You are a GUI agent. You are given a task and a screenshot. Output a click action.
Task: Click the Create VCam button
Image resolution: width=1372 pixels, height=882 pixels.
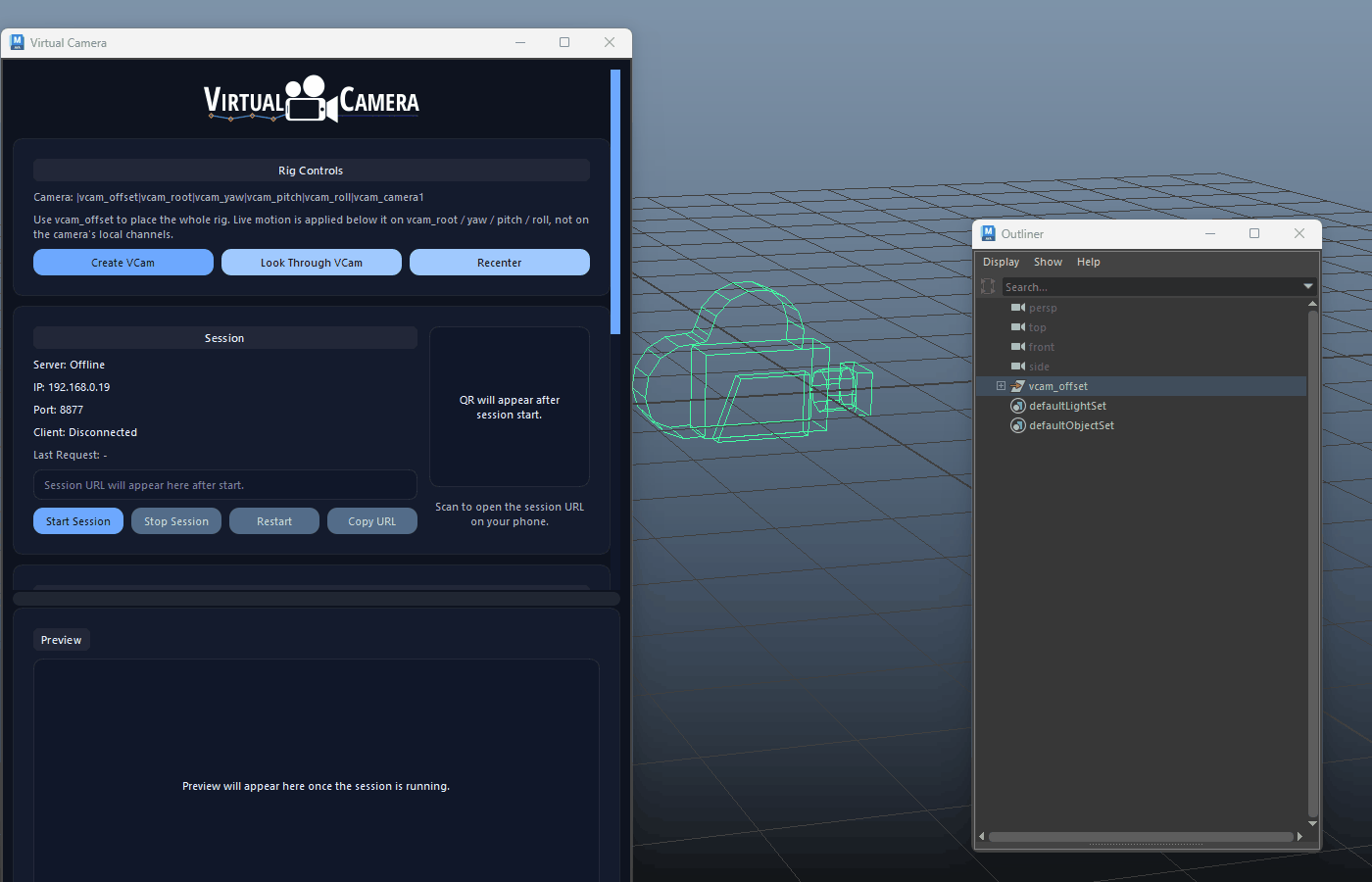(123, 263)
